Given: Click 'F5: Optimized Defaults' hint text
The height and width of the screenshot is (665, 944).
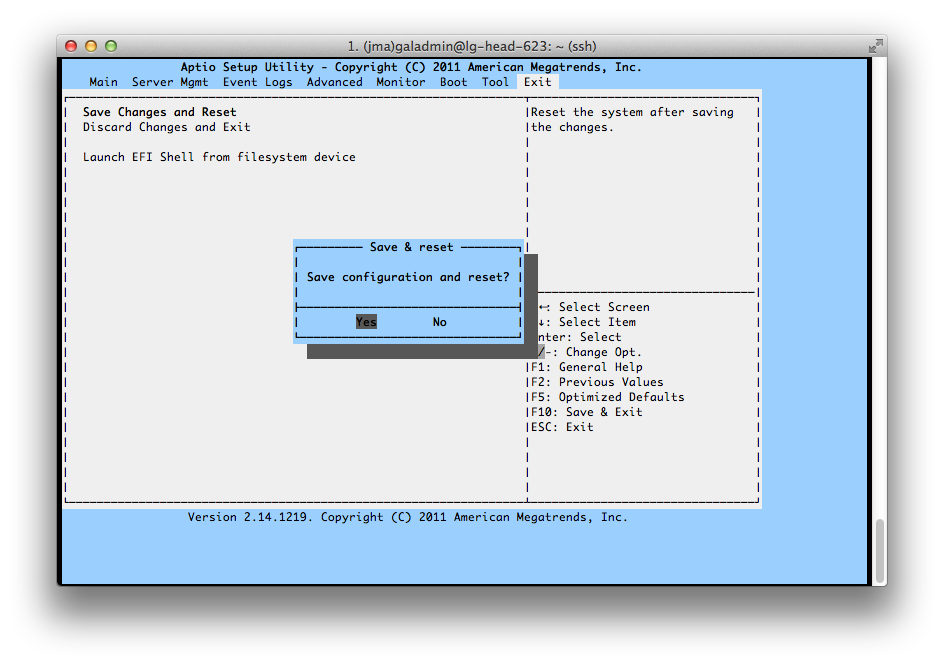Looking at the screenshot, I should 608,397.
